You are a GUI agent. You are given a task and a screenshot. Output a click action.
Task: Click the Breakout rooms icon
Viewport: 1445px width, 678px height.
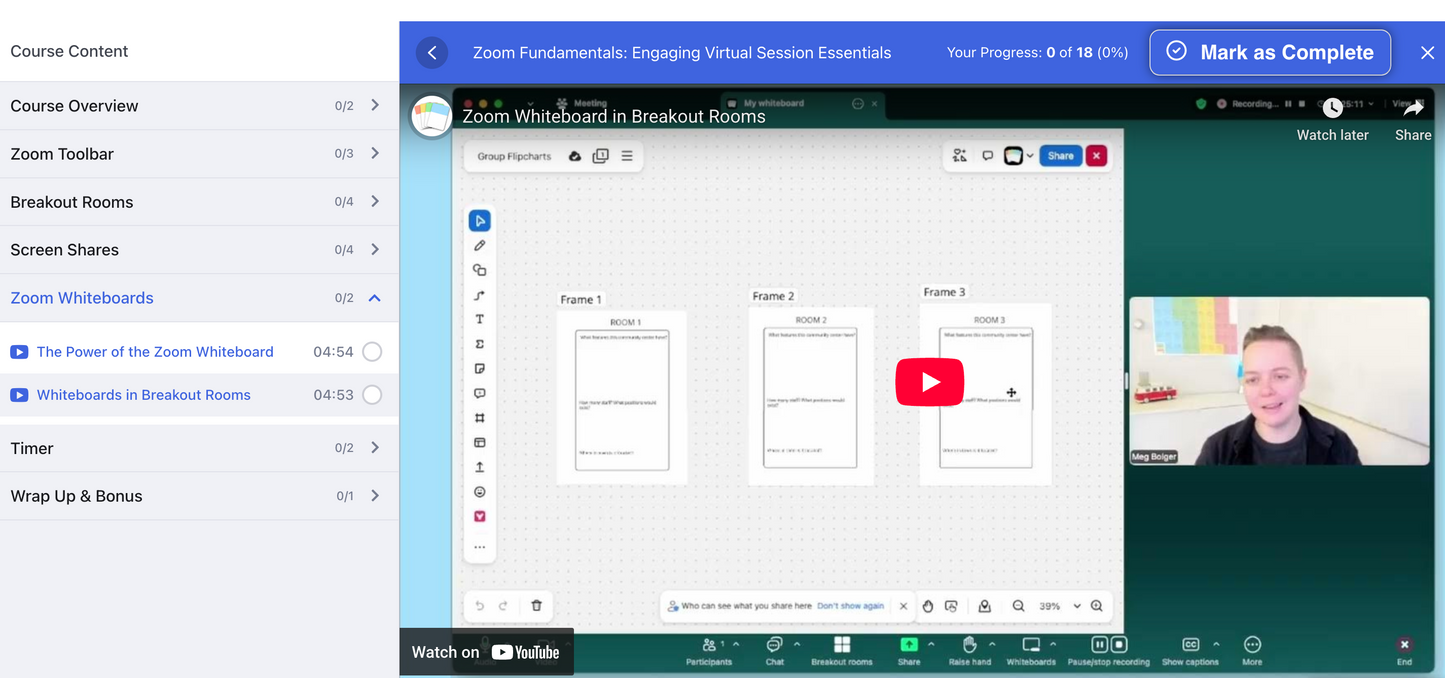(x=841, y=645)
